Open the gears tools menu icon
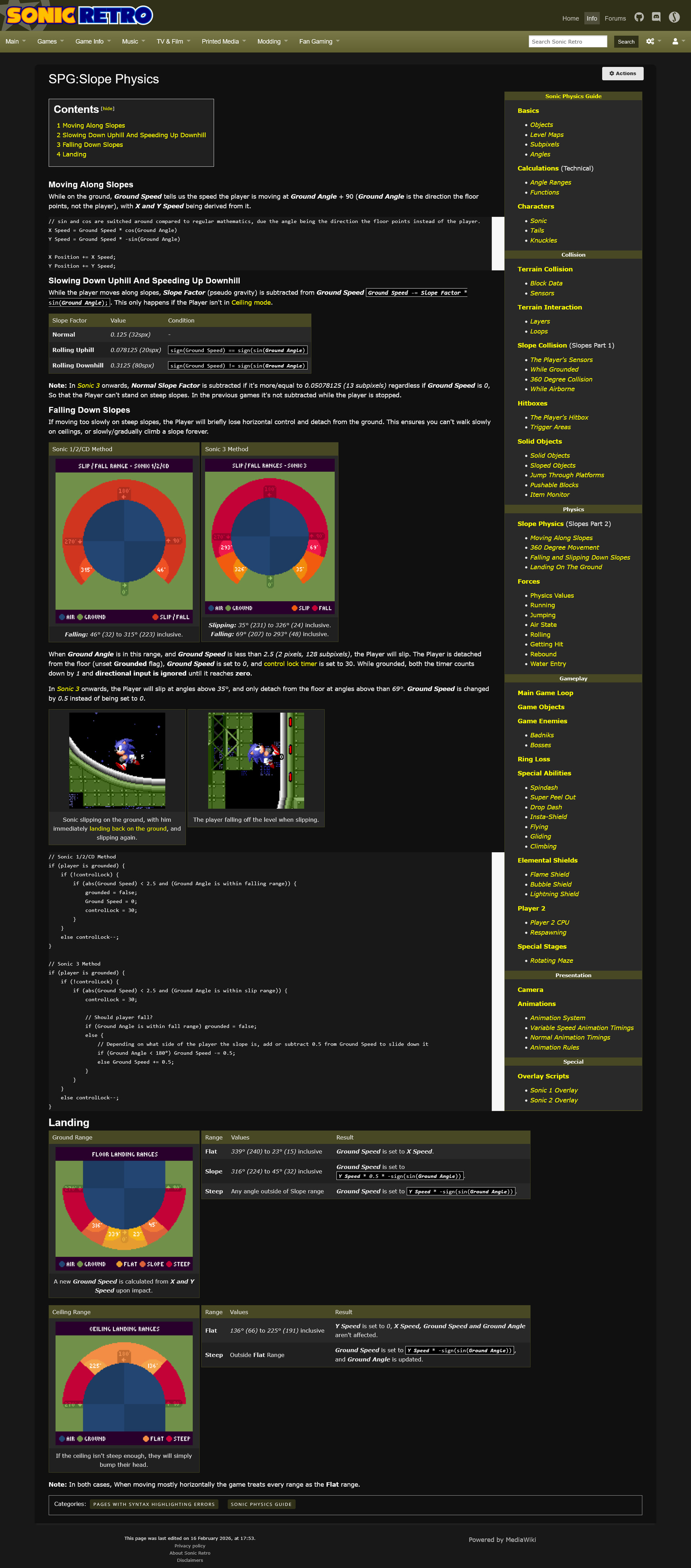691x1568 pixels. [653, 41]
